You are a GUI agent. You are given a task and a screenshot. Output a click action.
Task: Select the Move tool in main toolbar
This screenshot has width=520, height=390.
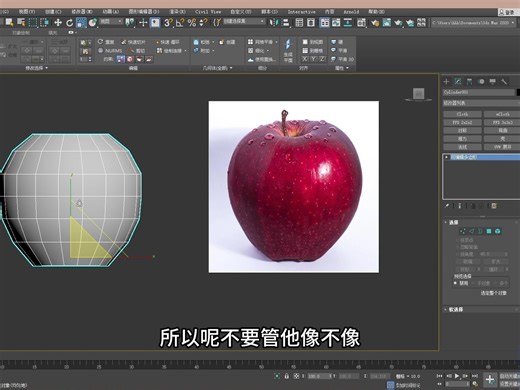pyautogui.click(x=58, y=22)
